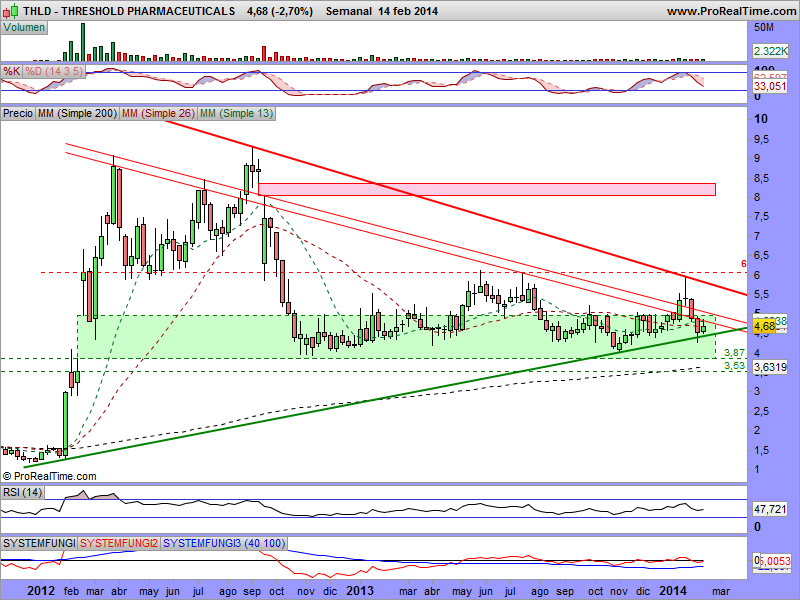Image resolution: width=800 pixels, height=600 pixels.
Task: Click the 3,53 support level label
Action: coord(735,366)
